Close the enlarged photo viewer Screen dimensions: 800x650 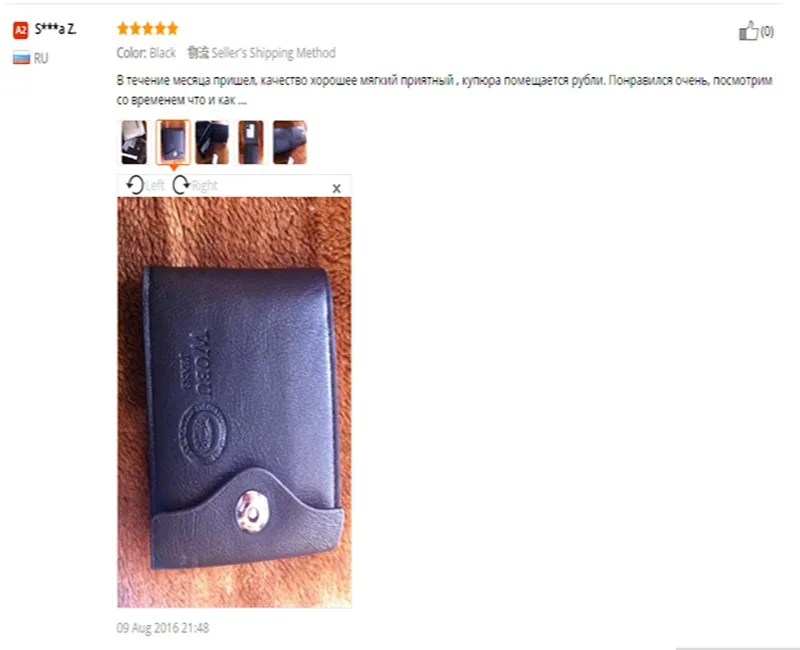click(336, 188)
